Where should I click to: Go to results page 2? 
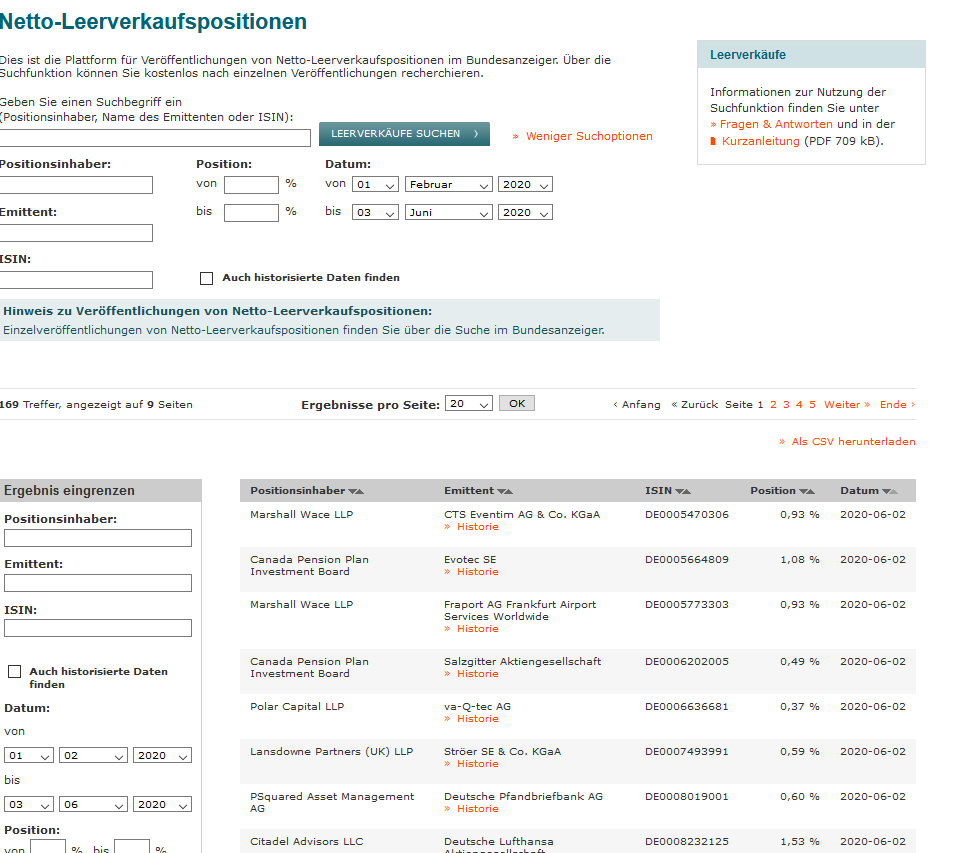tap(773, 405)
